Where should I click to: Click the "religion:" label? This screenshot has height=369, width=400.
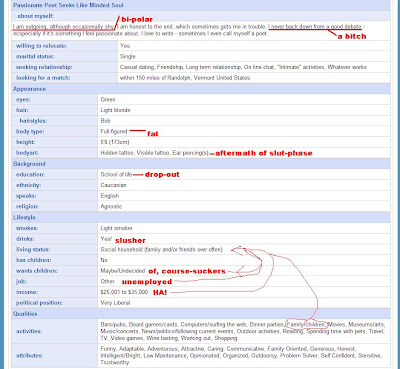click(x=27, y=206)
